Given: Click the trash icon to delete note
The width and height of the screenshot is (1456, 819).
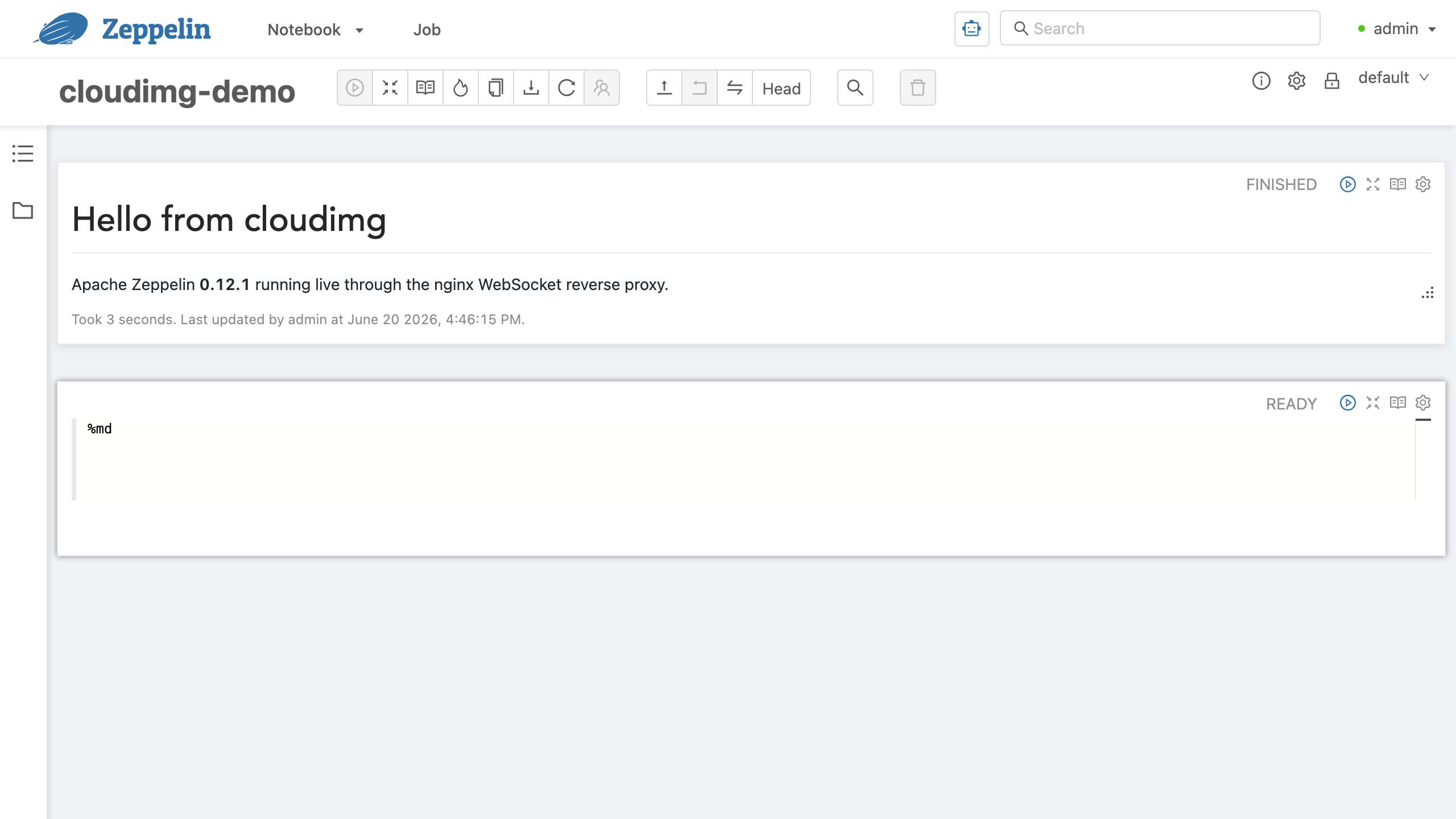Looking at the screenshot, I should [x=918, y=88].
